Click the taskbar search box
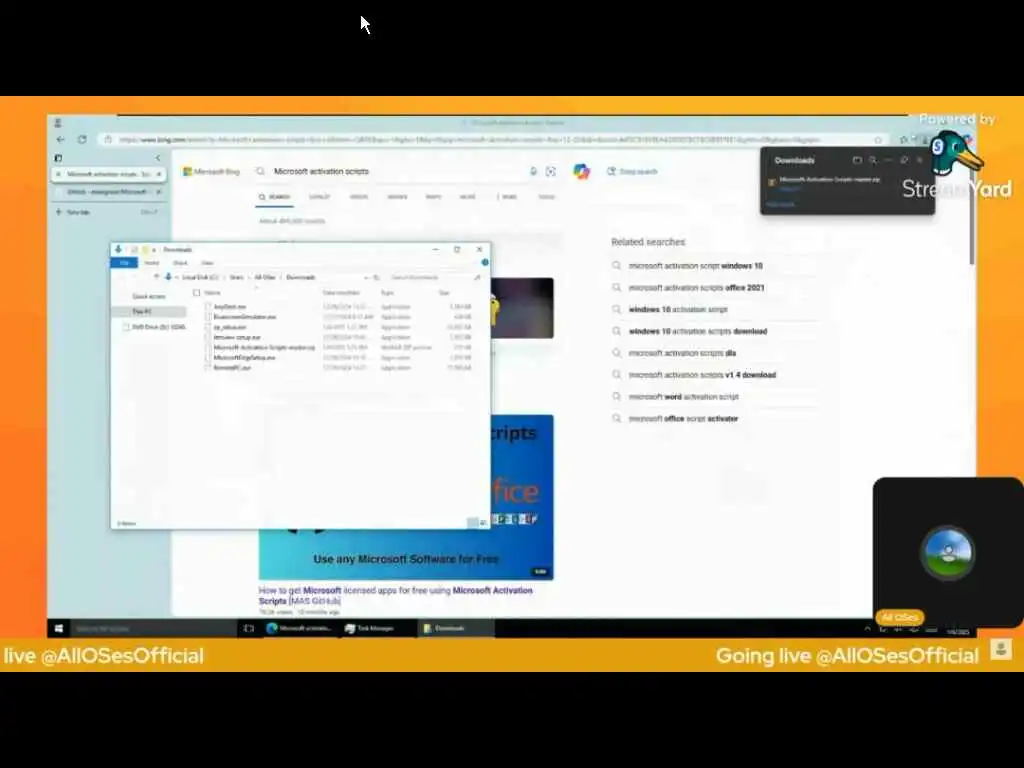The height and width of the screenshot is (768, 1024). (x=152, y=628)
